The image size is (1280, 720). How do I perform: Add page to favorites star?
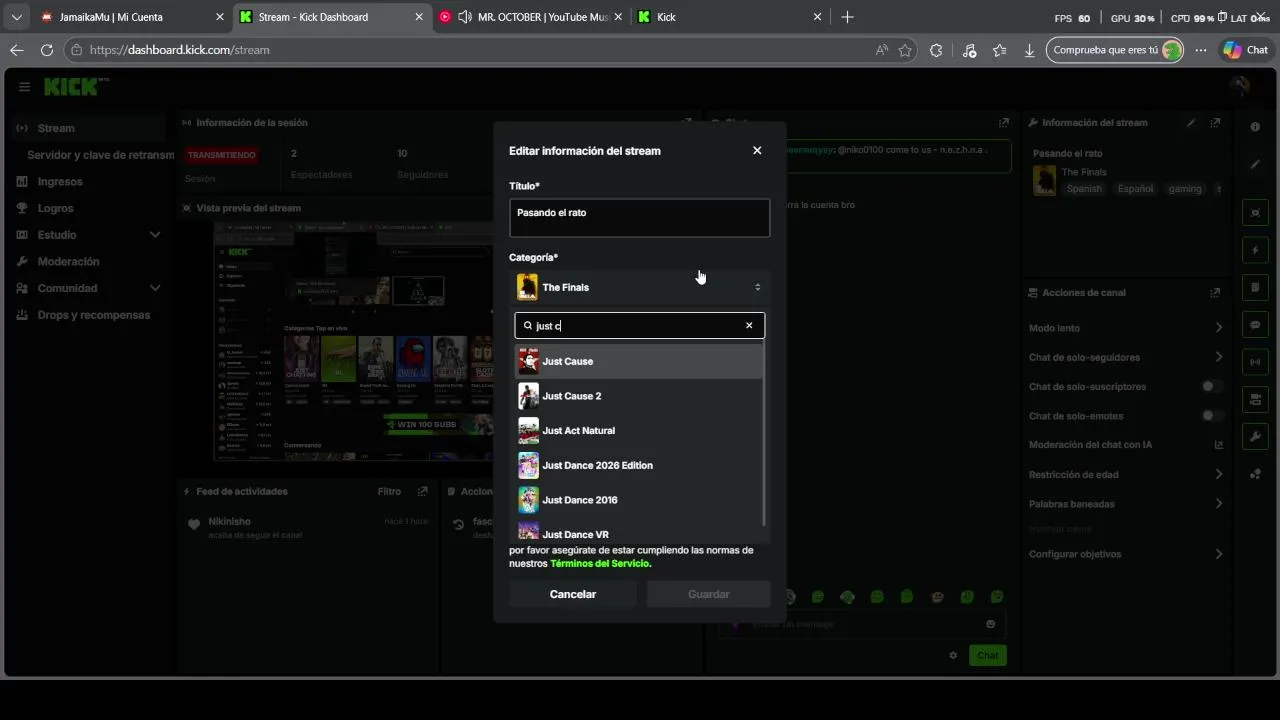pyautogui.click(x=905, y=50)
